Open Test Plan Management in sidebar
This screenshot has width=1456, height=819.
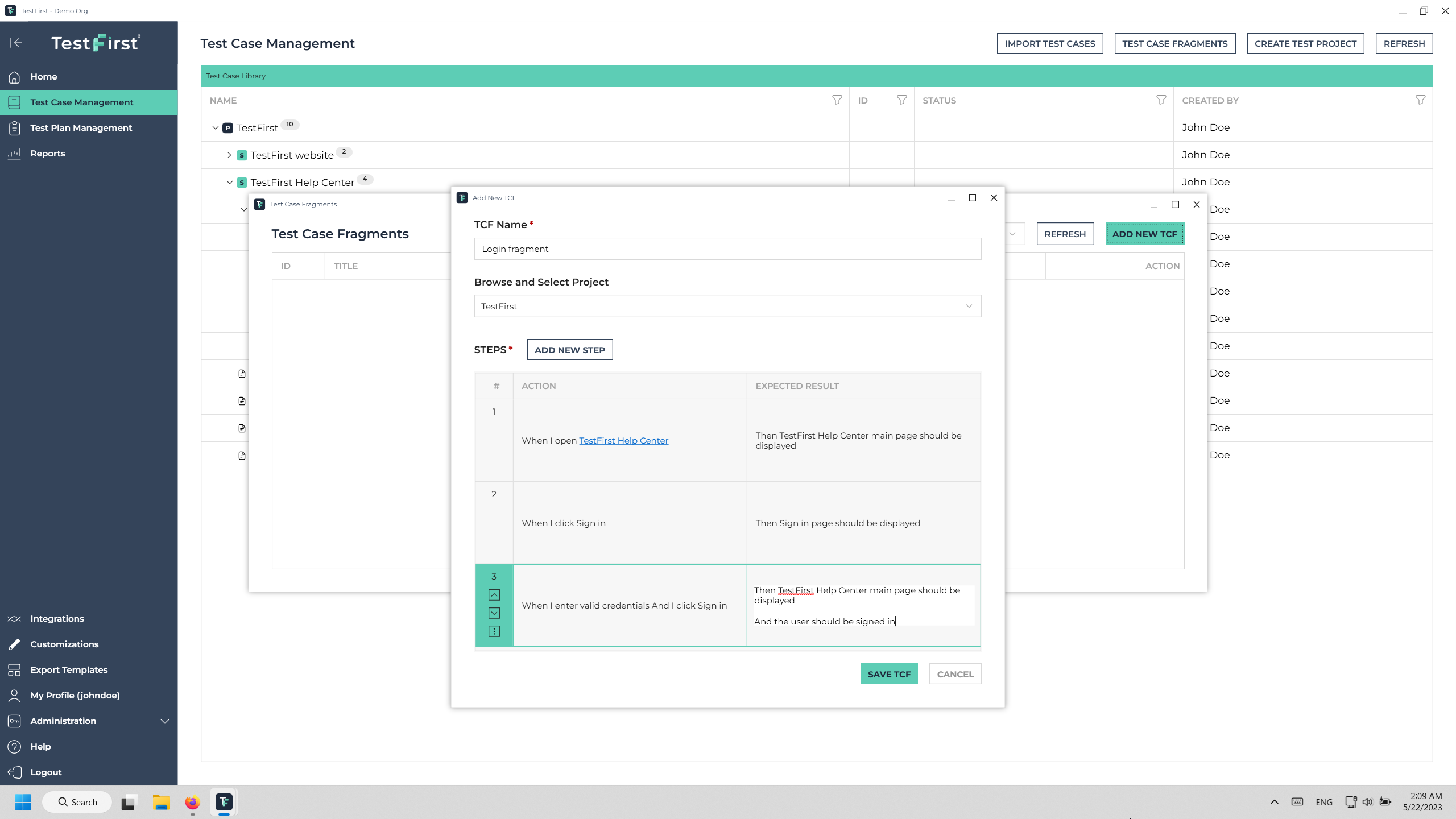tap(81, 127)
